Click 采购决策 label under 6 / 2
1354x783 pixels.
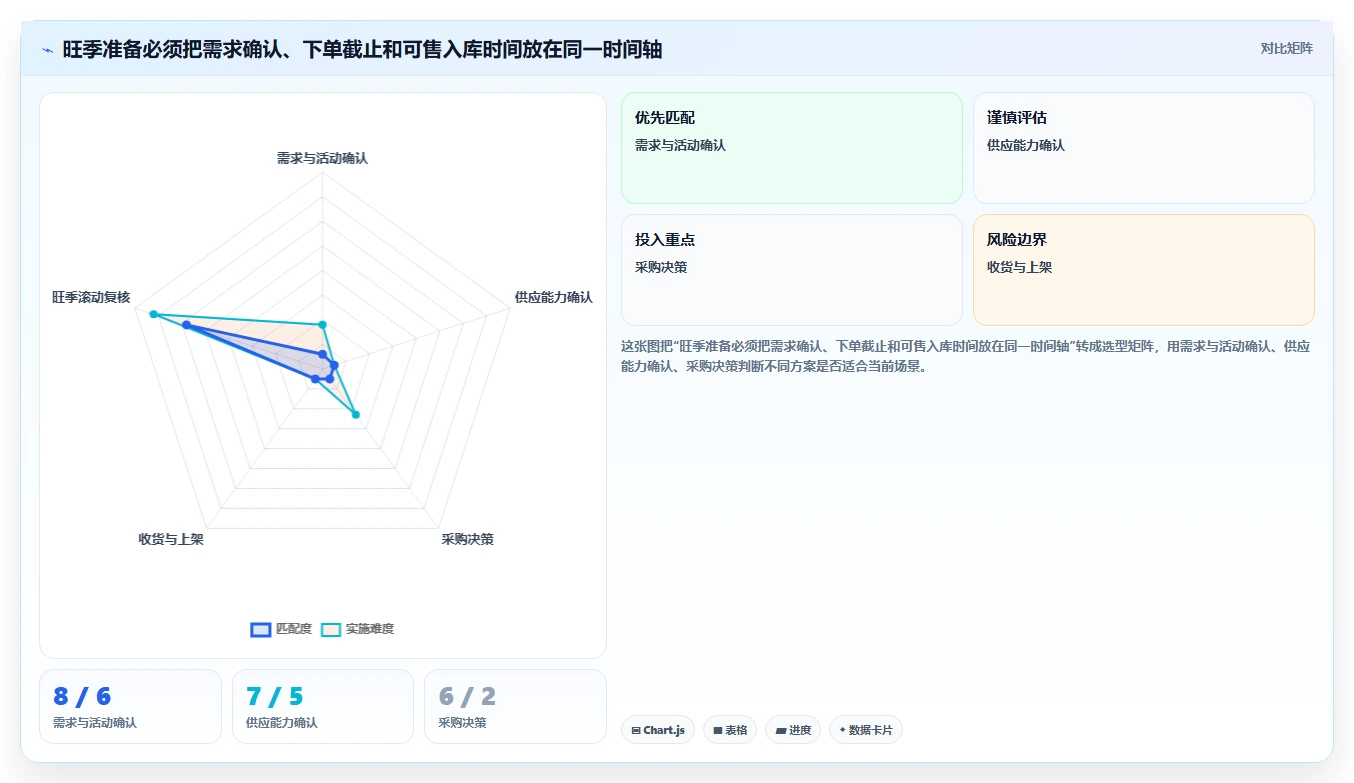click(x=462, y=722)
